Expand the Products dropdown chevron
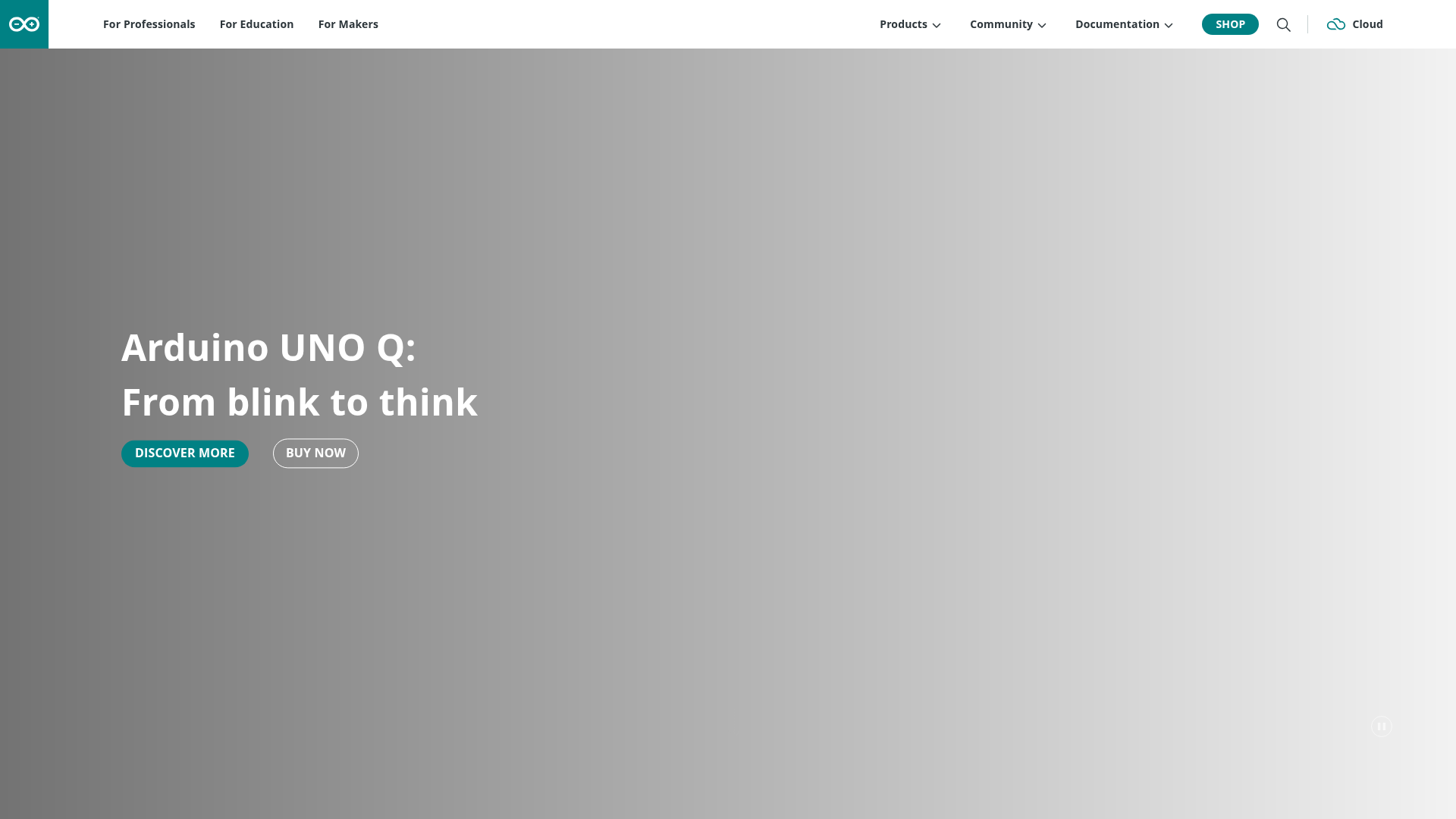The image size is (1456, 819). pyautogui.click(x=938, y=25)
